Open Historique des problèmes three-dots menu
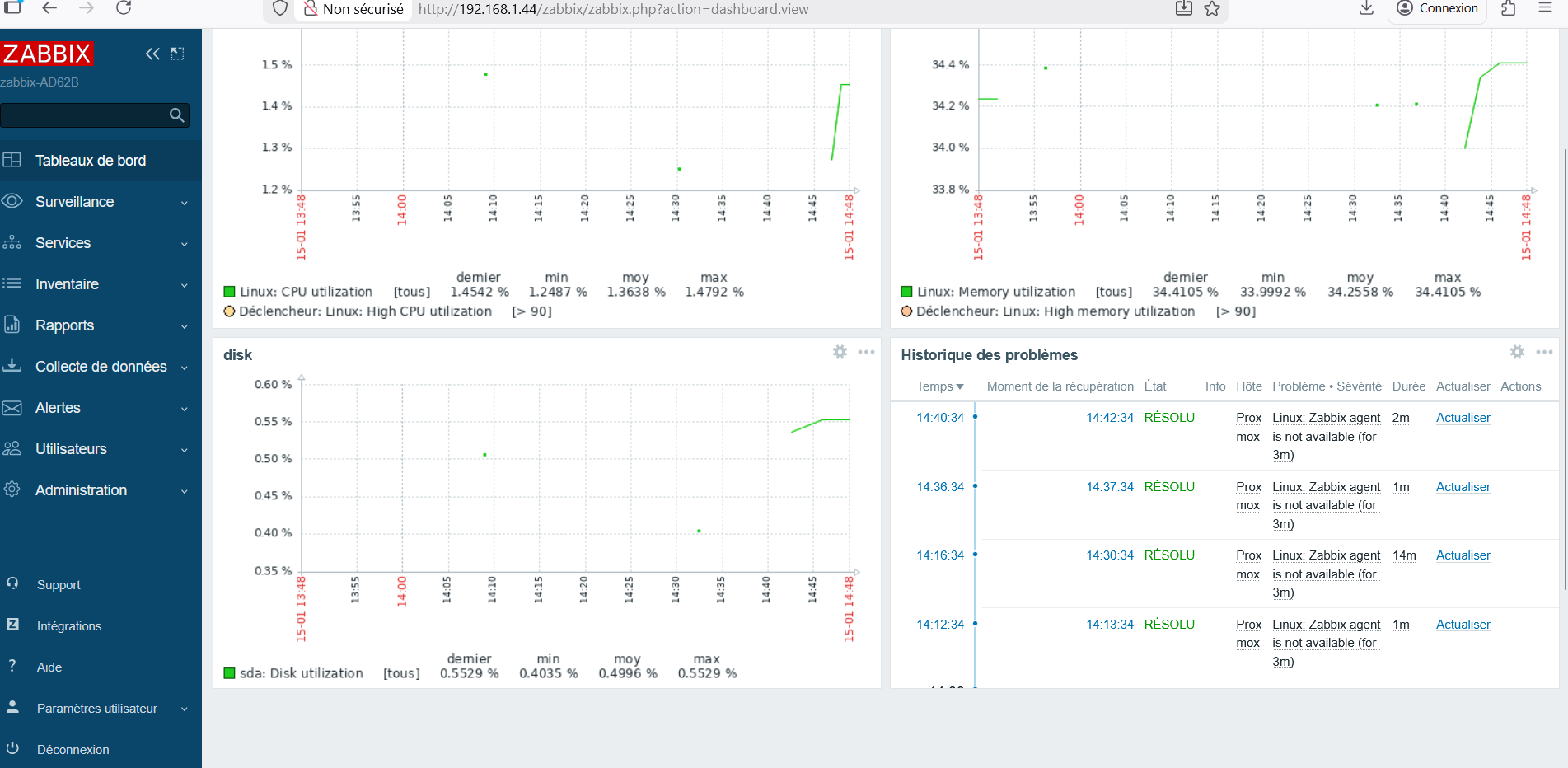This screenshot has height=768, width=1568. tap(1544, 352)
